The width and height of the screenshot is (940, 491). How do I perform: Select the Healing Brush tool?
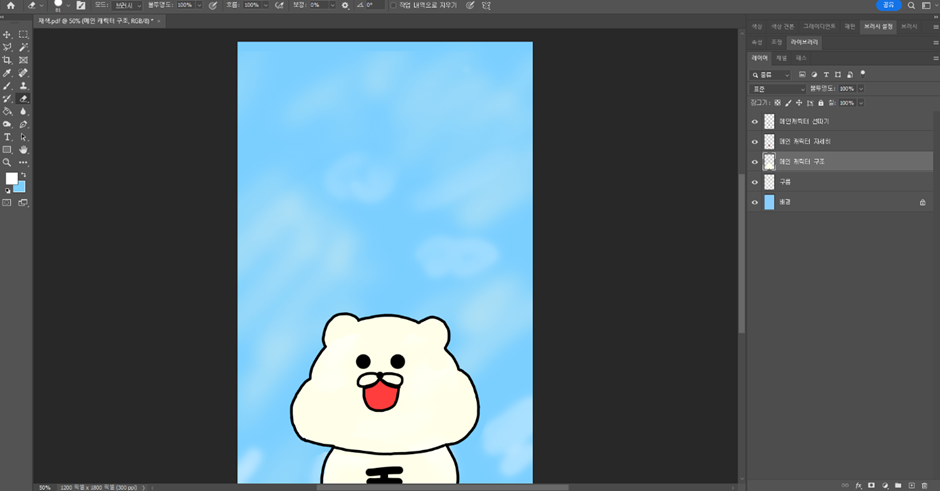pyautogui.click(x=23, y=73)
